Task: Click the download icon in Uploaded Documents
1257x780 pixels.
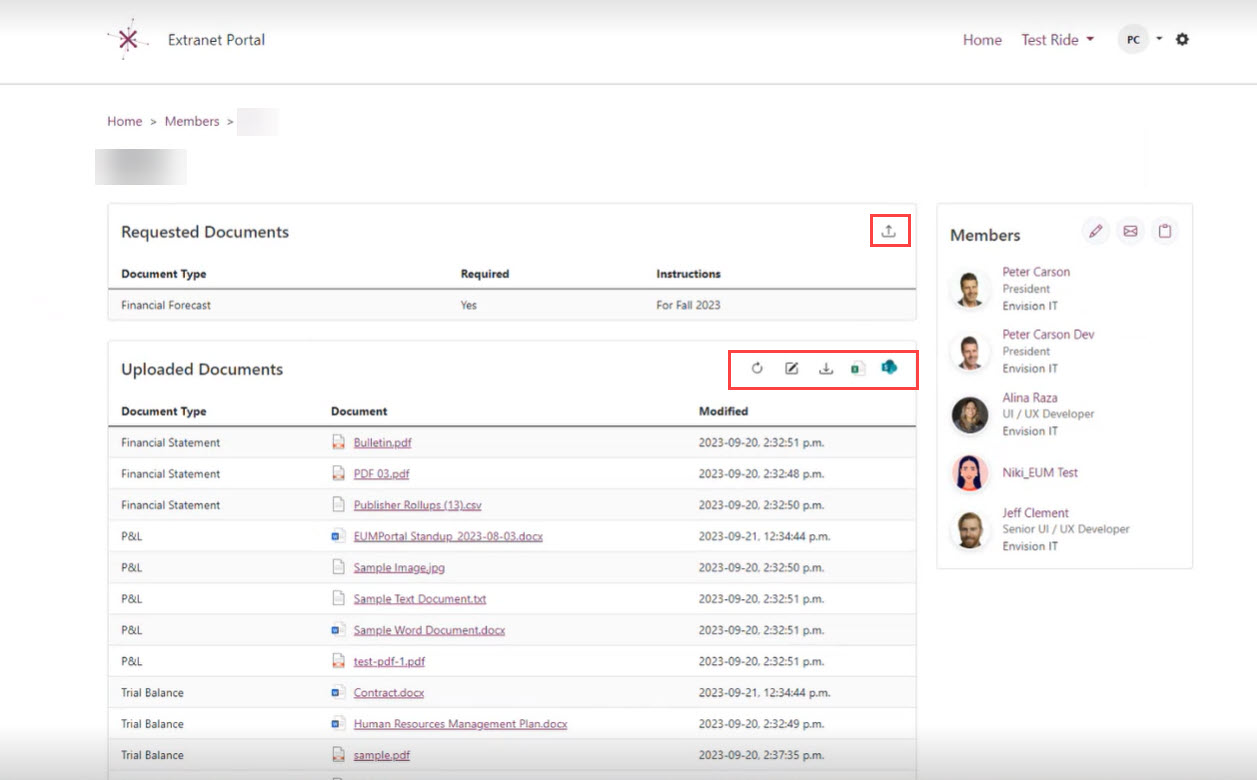Action: pos(826,369)
